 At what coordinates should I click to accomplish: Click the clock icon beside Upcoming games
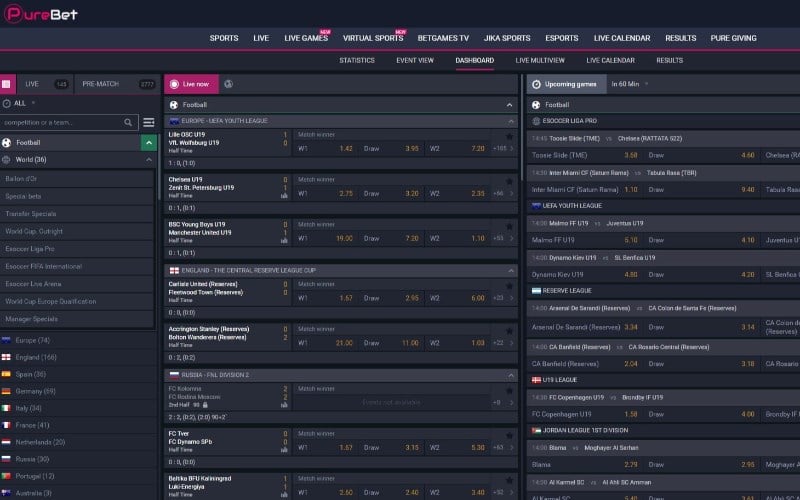pos(536,84)
